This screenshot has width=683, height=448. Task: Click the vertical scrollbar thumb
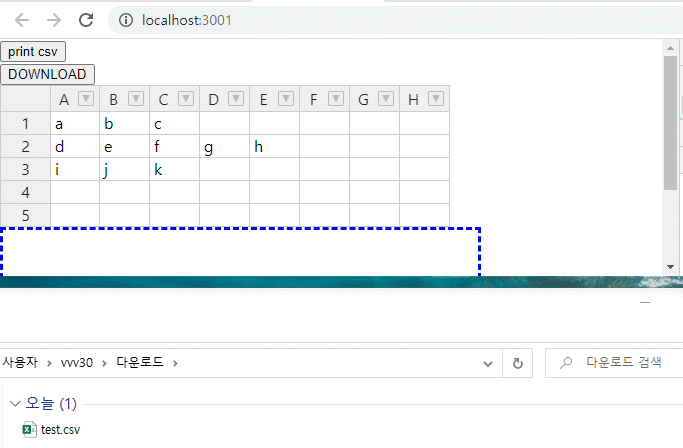[670, 123]
